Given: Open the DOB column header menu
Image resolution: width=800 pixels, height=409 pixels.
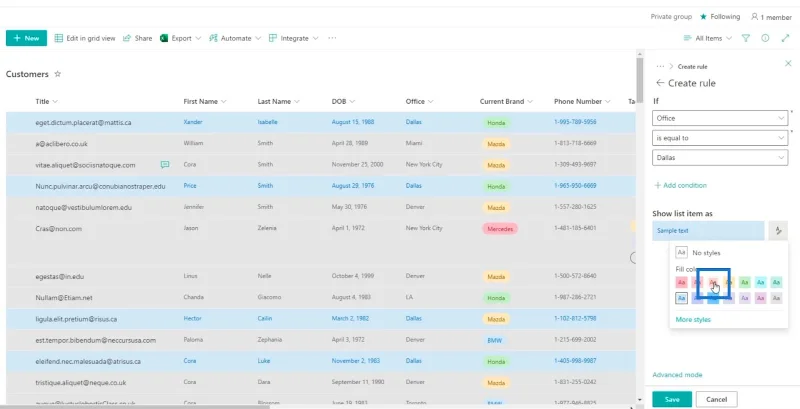Looking at the screenshot, I should (x=343, y=101).
